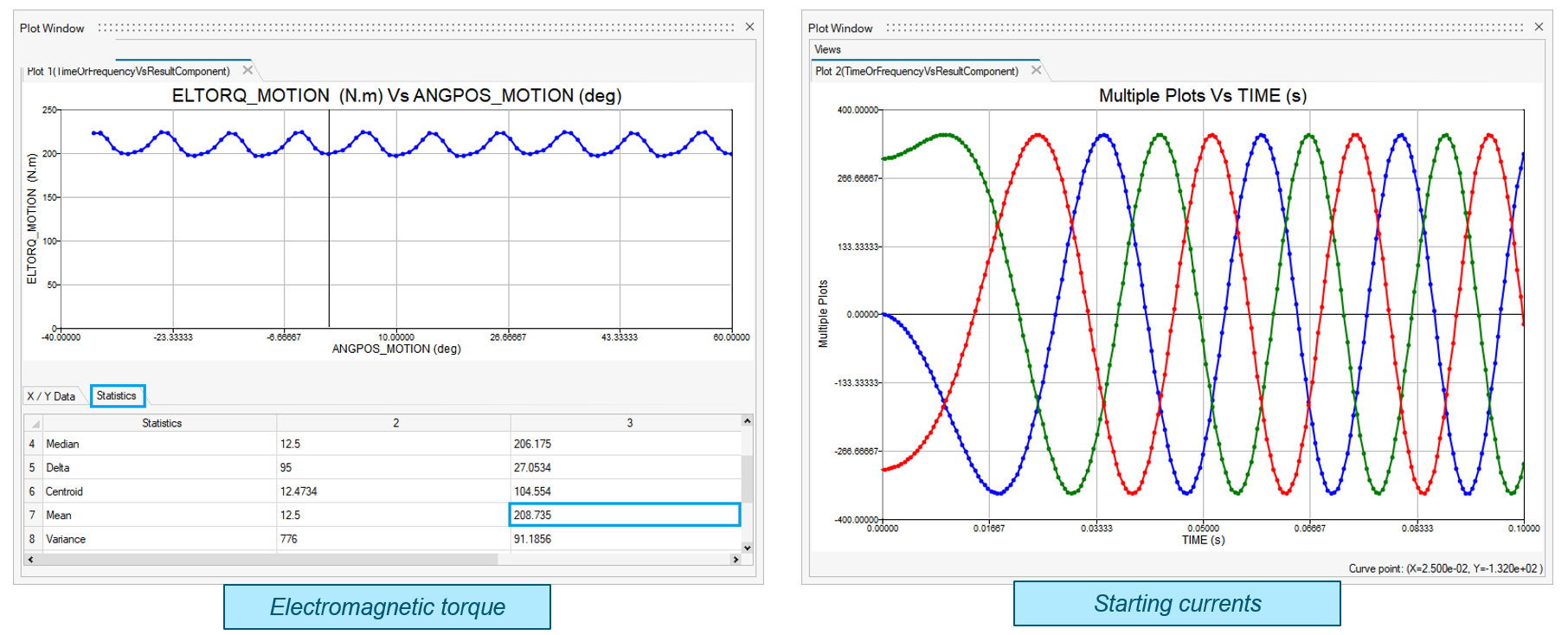Click the "Delta" row label
This screenshot has height=635, width=1568.
[58, 467]
